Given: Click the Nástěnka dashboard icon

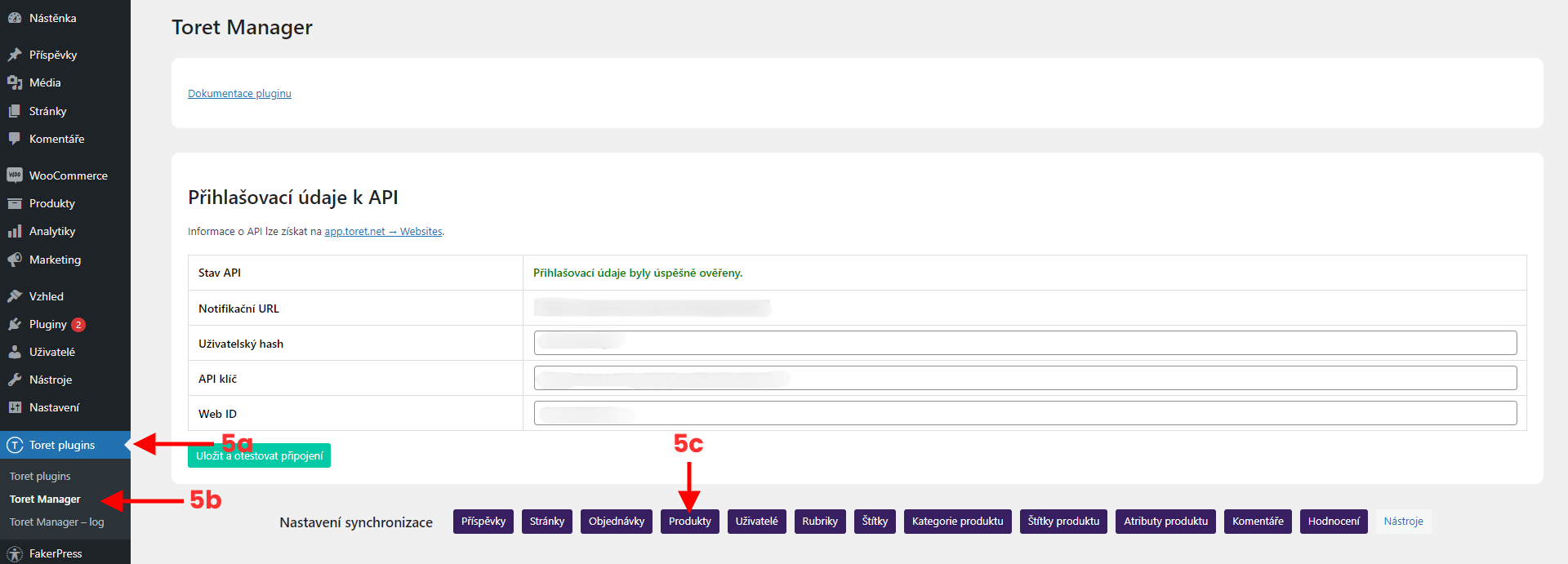Looking at the screenshot, I should [15, 18].
